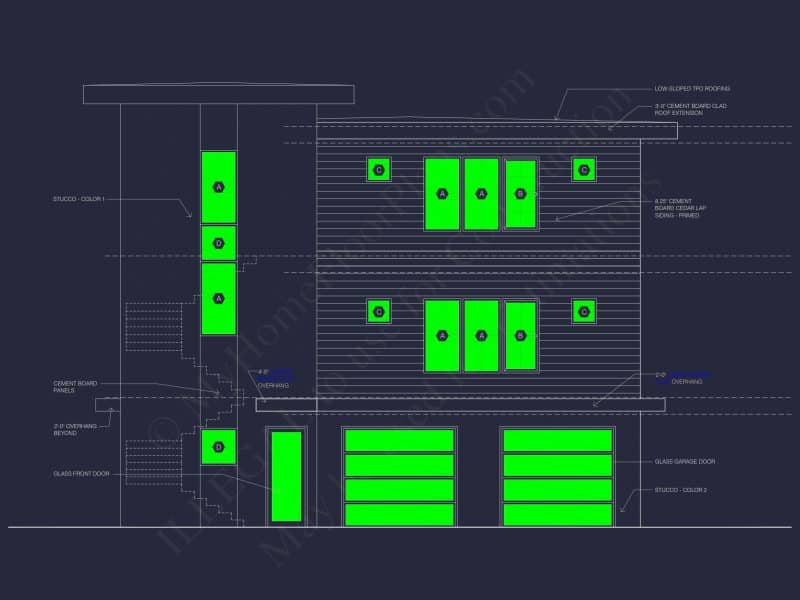Viewport: 800px width, 600px height.
Task: Click the C tag on the upper-floor right small window
Action: click(x=584, y=170)
